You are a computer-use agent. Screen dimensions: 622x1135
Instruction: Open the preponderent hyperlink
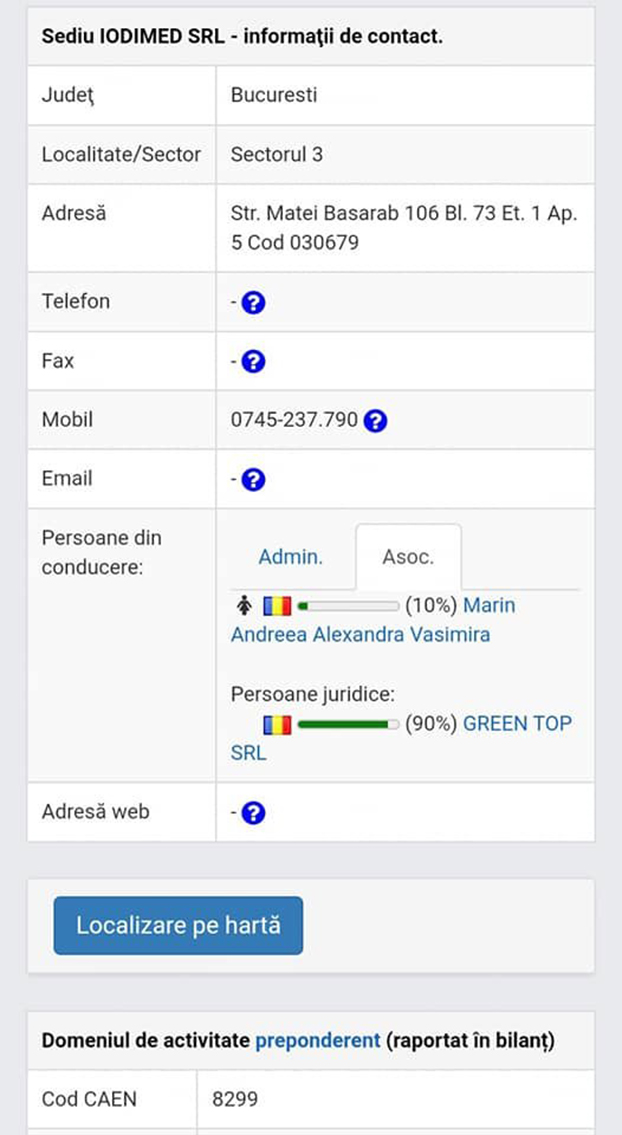[316, 1041]
